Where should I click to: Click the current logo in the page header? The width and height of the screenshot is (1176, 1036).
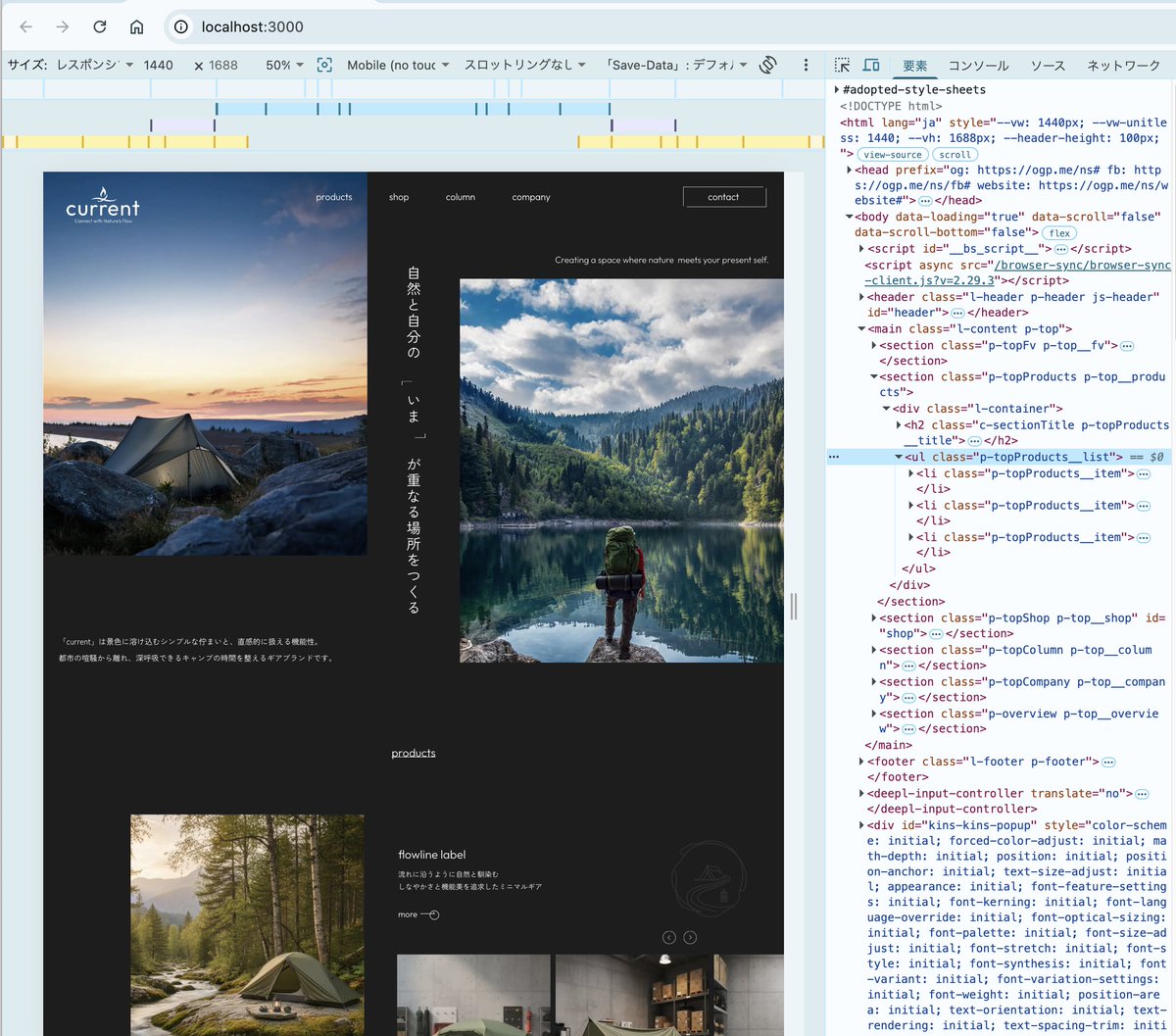[103, 206]
